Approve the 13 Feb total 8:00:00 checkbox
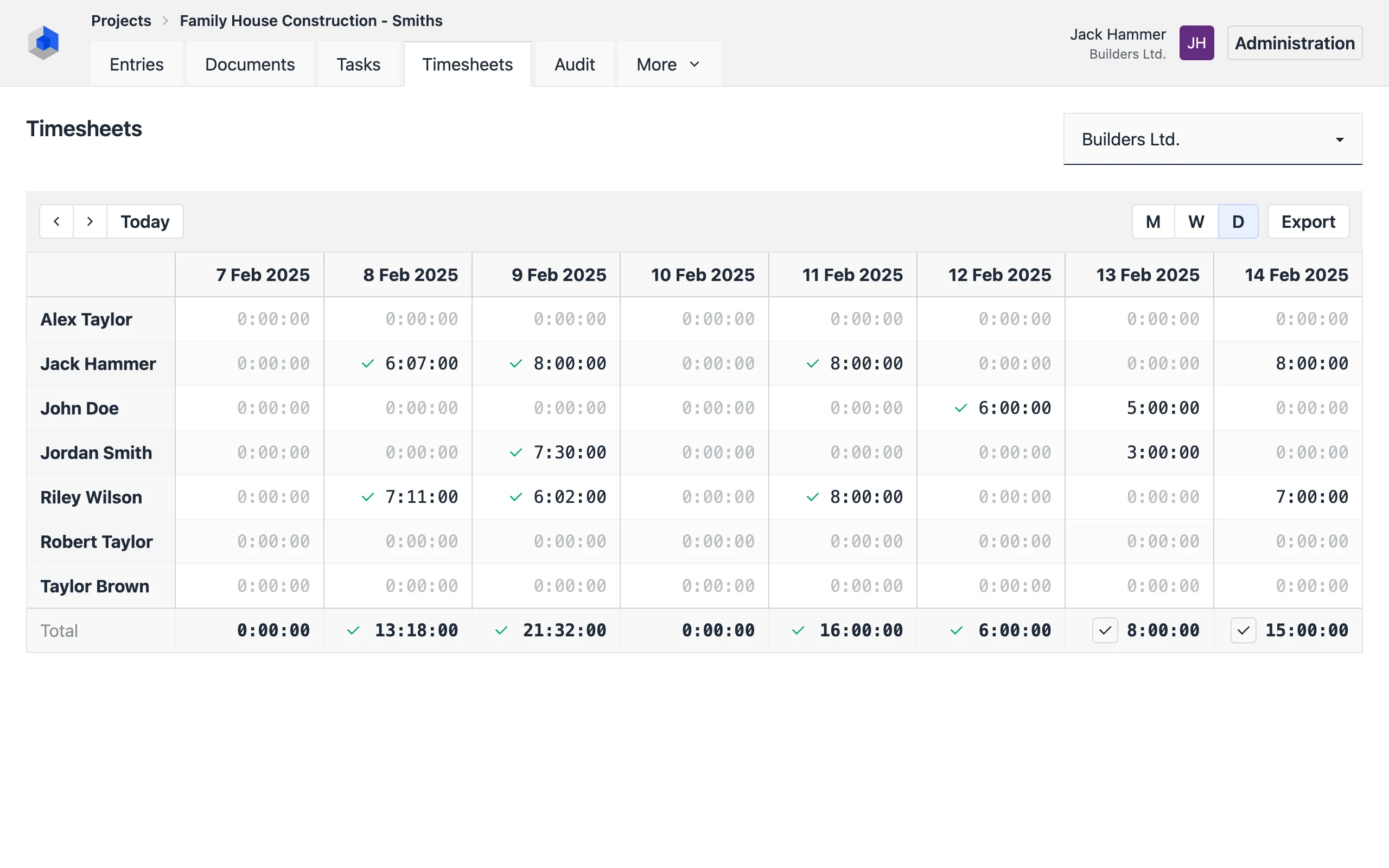 coord(1105,630)
